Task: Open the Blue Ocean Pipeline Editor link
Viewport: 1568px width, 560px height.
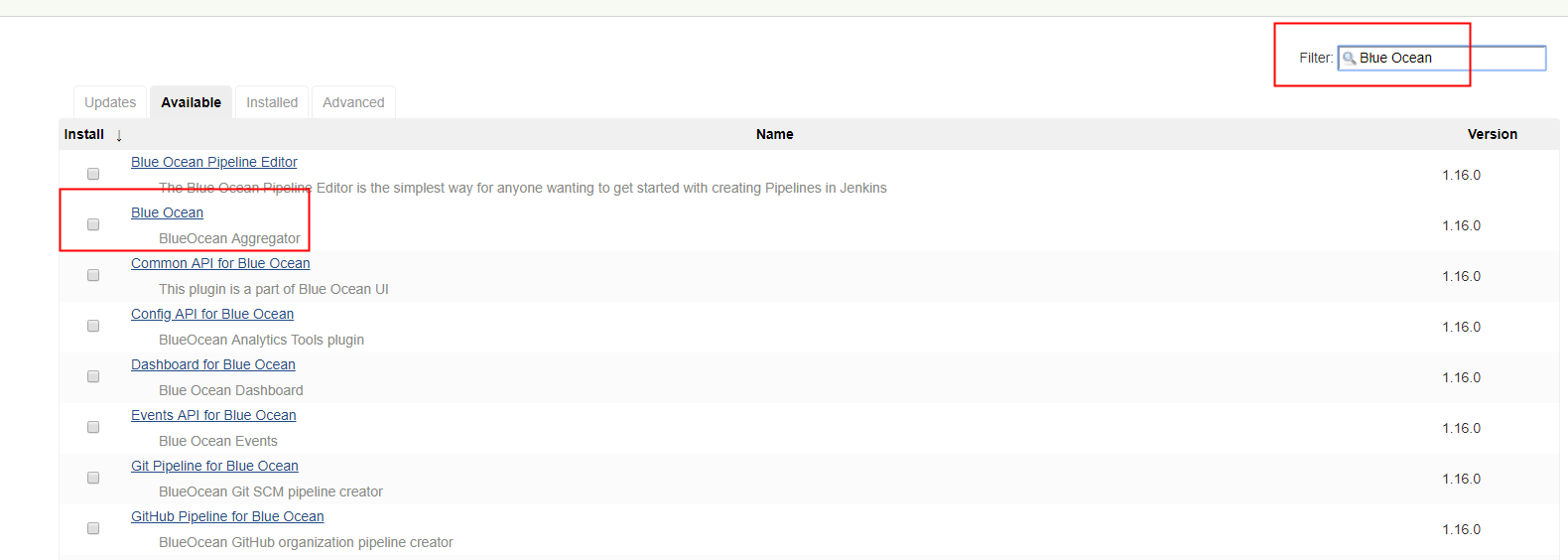Action: (x=214, y=162)
